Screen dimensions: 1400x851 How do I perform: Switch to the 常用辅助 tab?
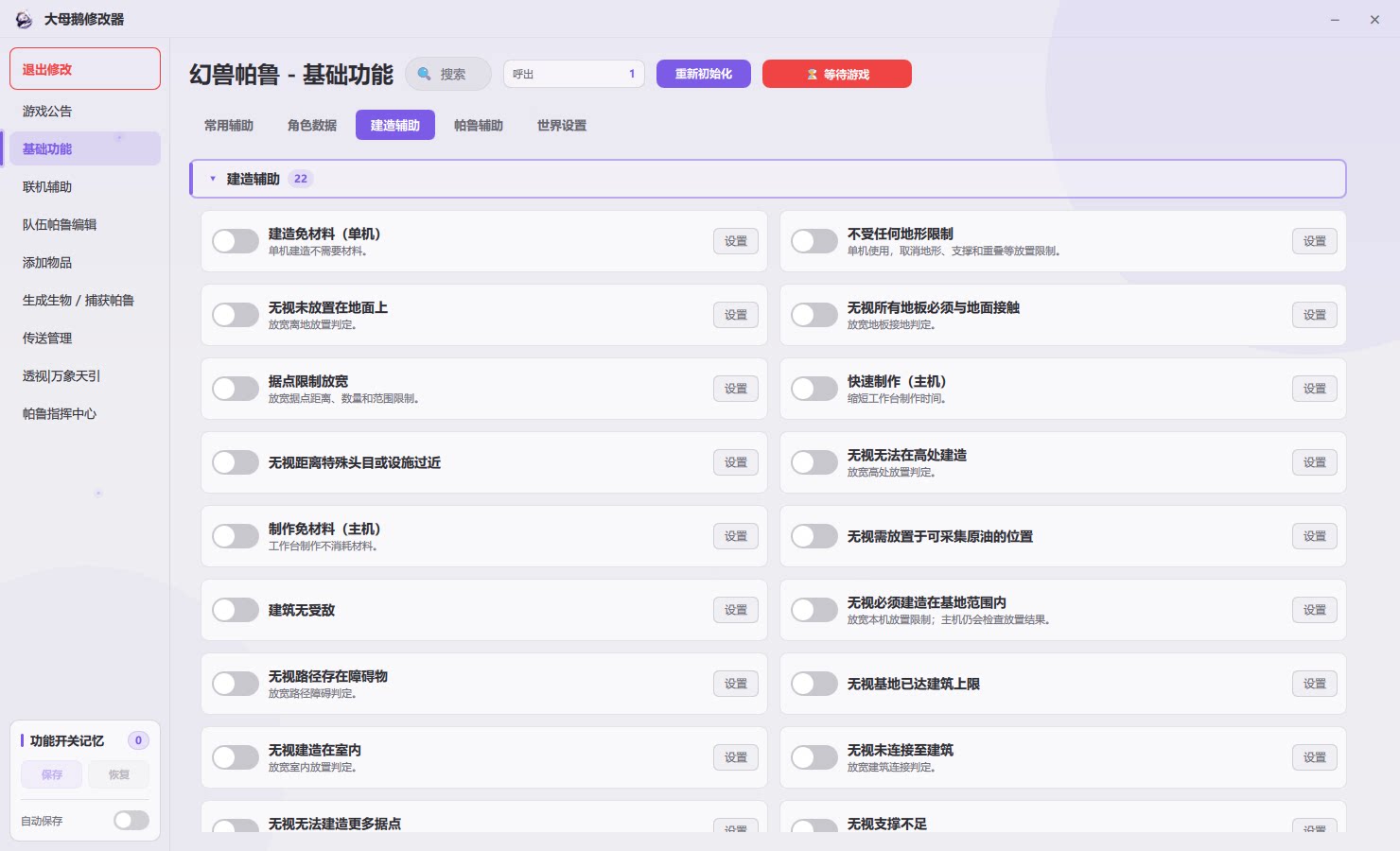[x=229, y=125]
